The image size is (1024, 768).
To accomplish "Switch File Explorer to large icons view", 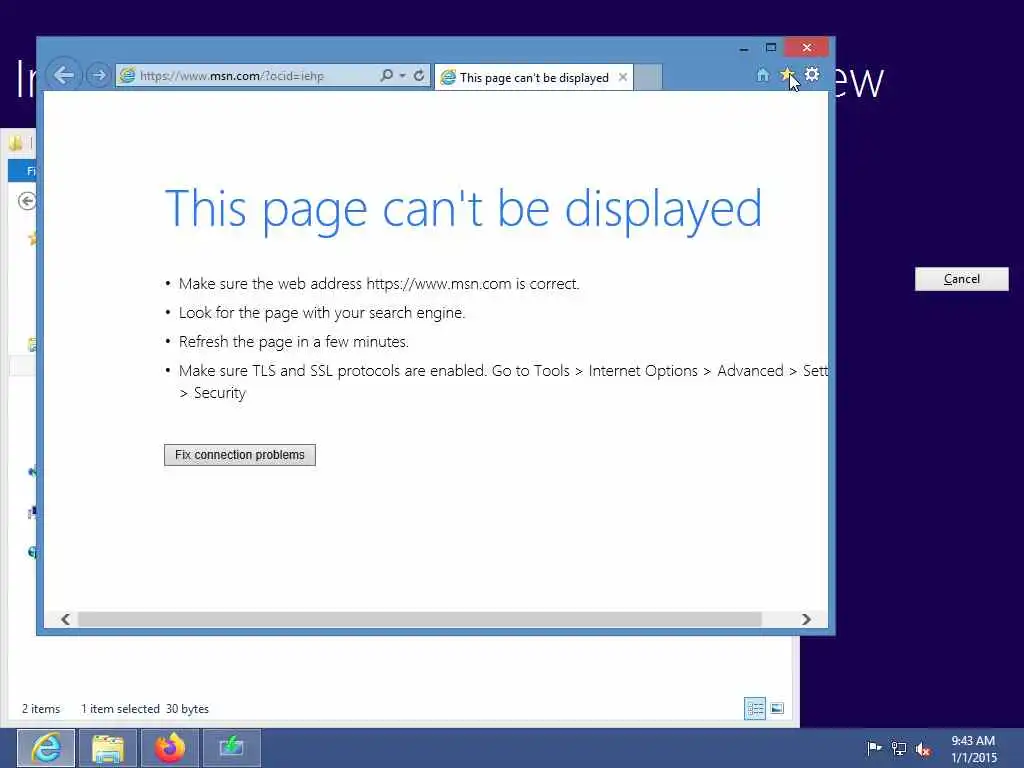I will pos(777,709).
